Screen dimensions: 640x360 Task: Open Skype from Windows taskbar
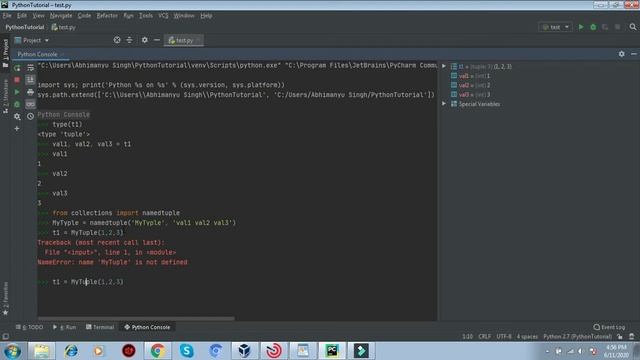pos(186,351)
